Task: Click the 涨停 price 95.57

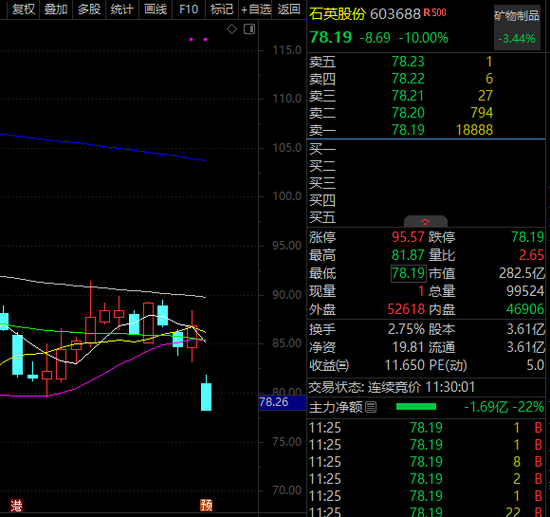Action: click(408, 237)
